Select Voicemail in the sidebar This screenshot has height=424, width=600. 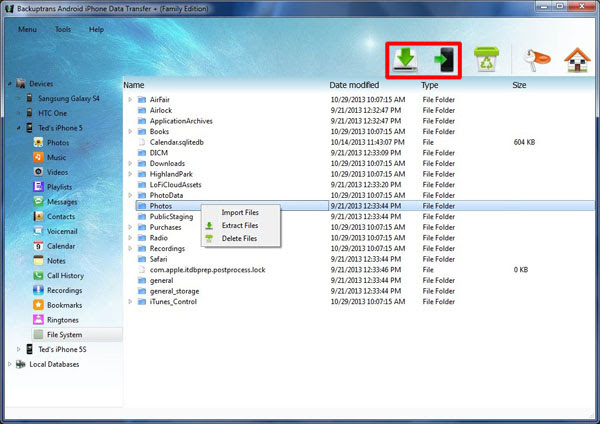coord(62,232)
